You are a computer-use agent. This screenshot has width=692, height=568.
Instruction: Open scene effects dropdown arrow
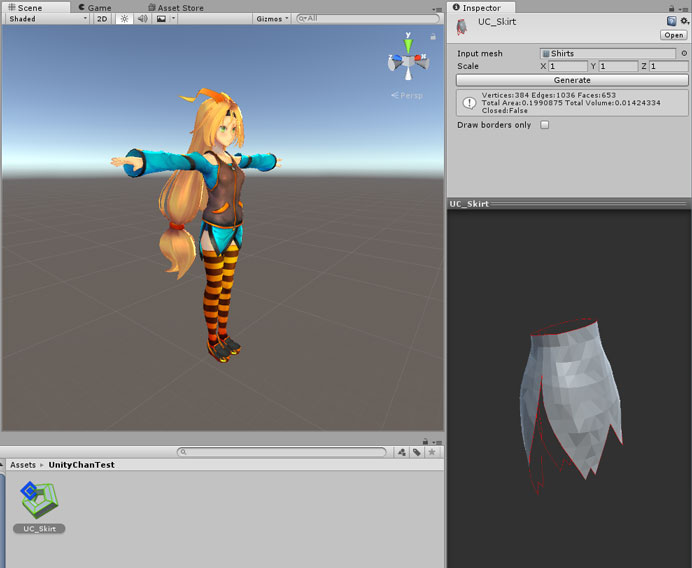(x=173, y=19)
